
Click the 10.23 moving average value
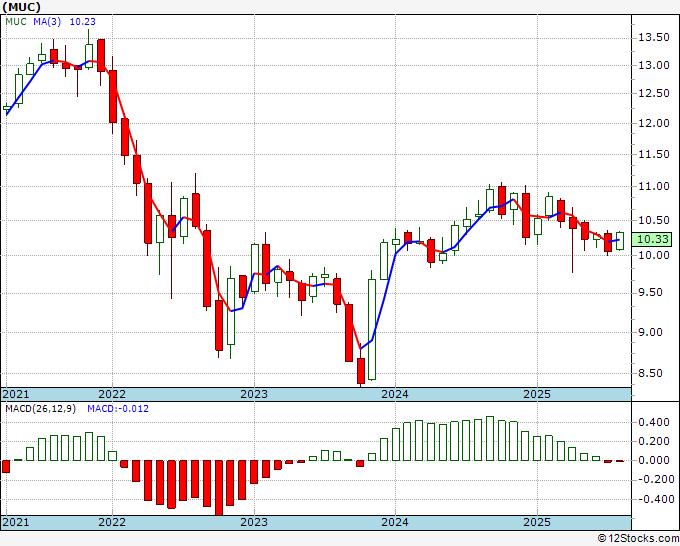(82, 21)
